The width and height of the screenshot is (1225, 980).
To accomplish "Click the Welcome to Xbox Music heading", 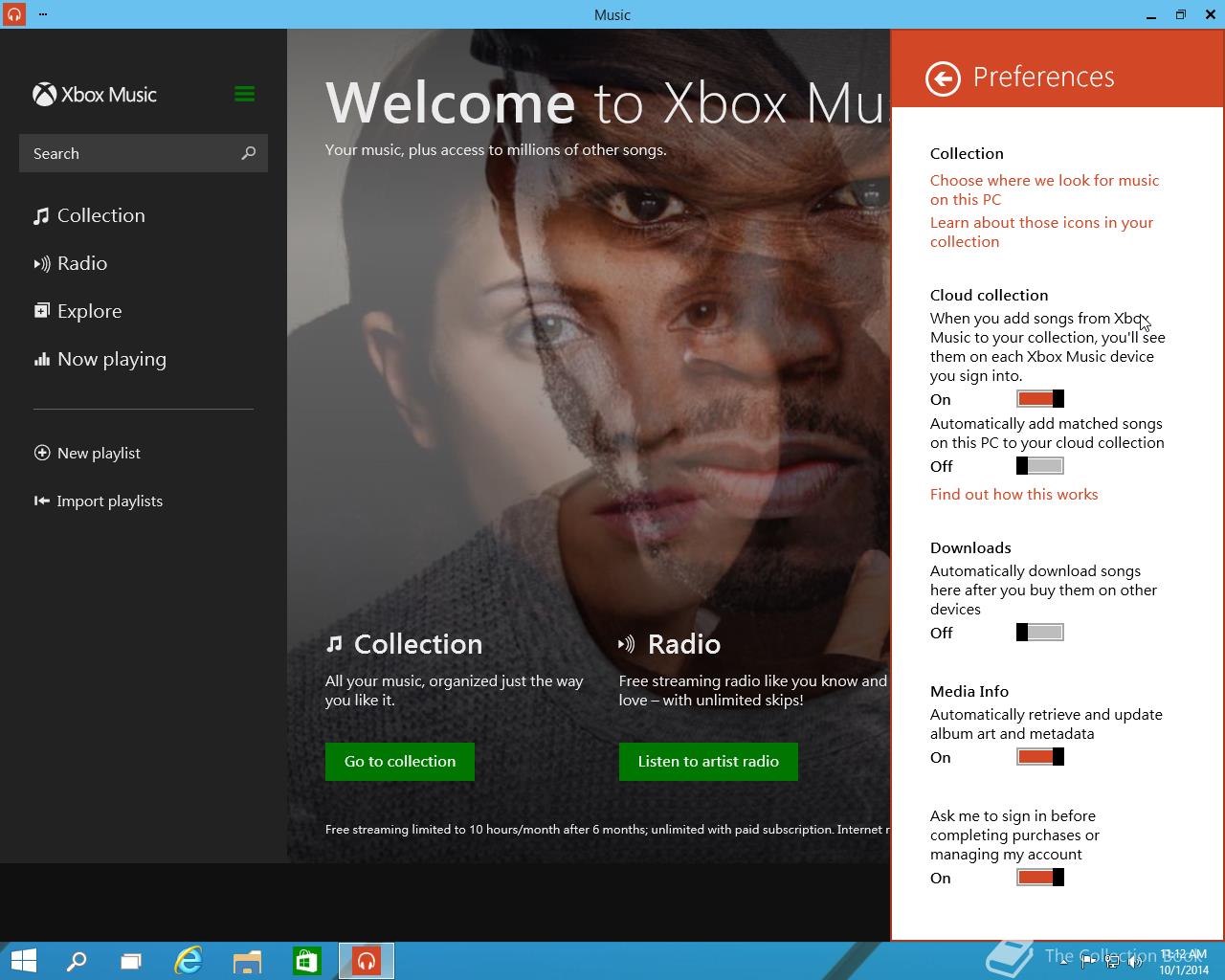I will (607, 102).
